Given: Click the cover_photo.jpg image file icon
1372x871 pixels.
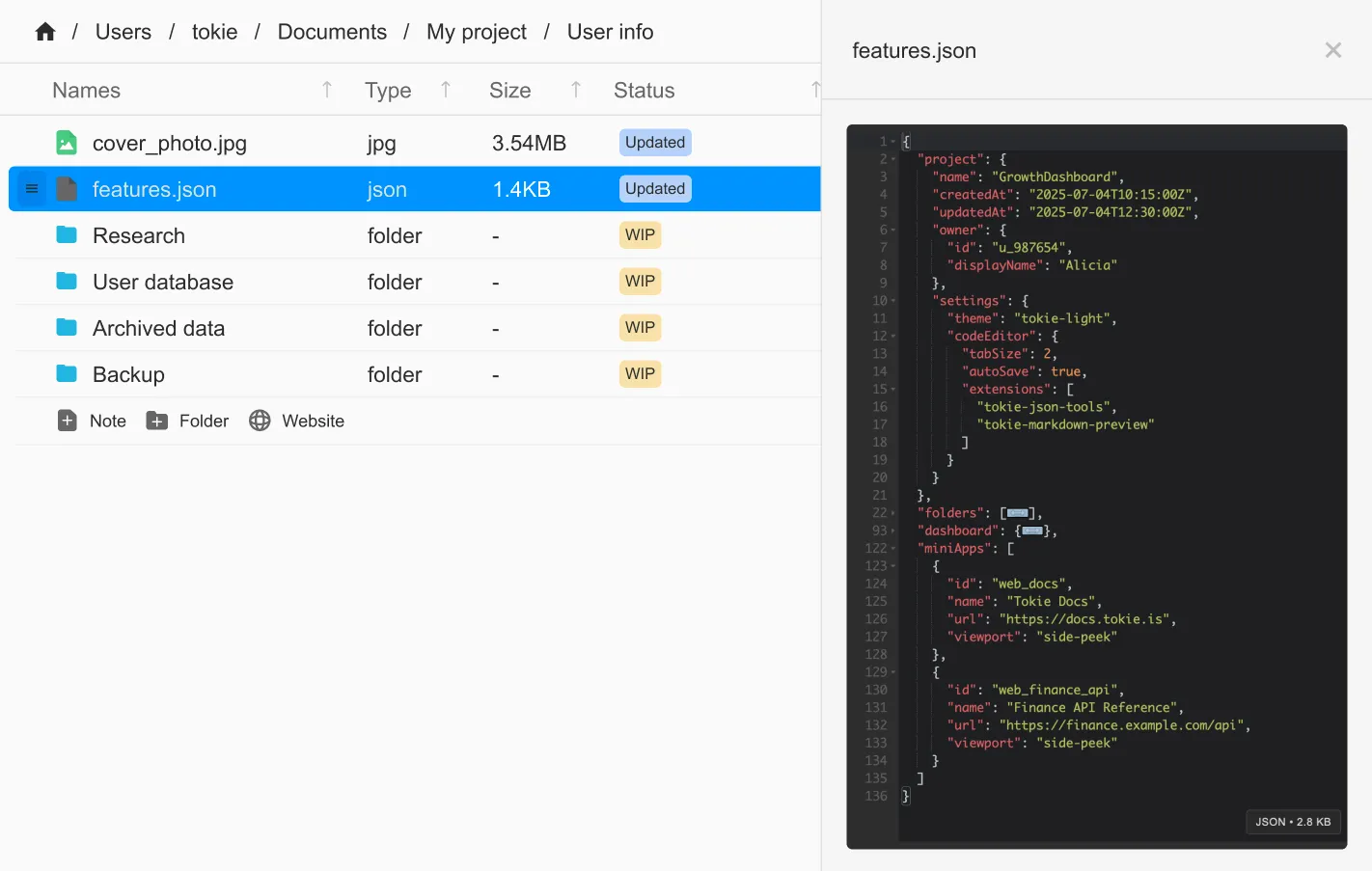Looking at the screenshot, I should pyautogui.click(x=67, y=143).
